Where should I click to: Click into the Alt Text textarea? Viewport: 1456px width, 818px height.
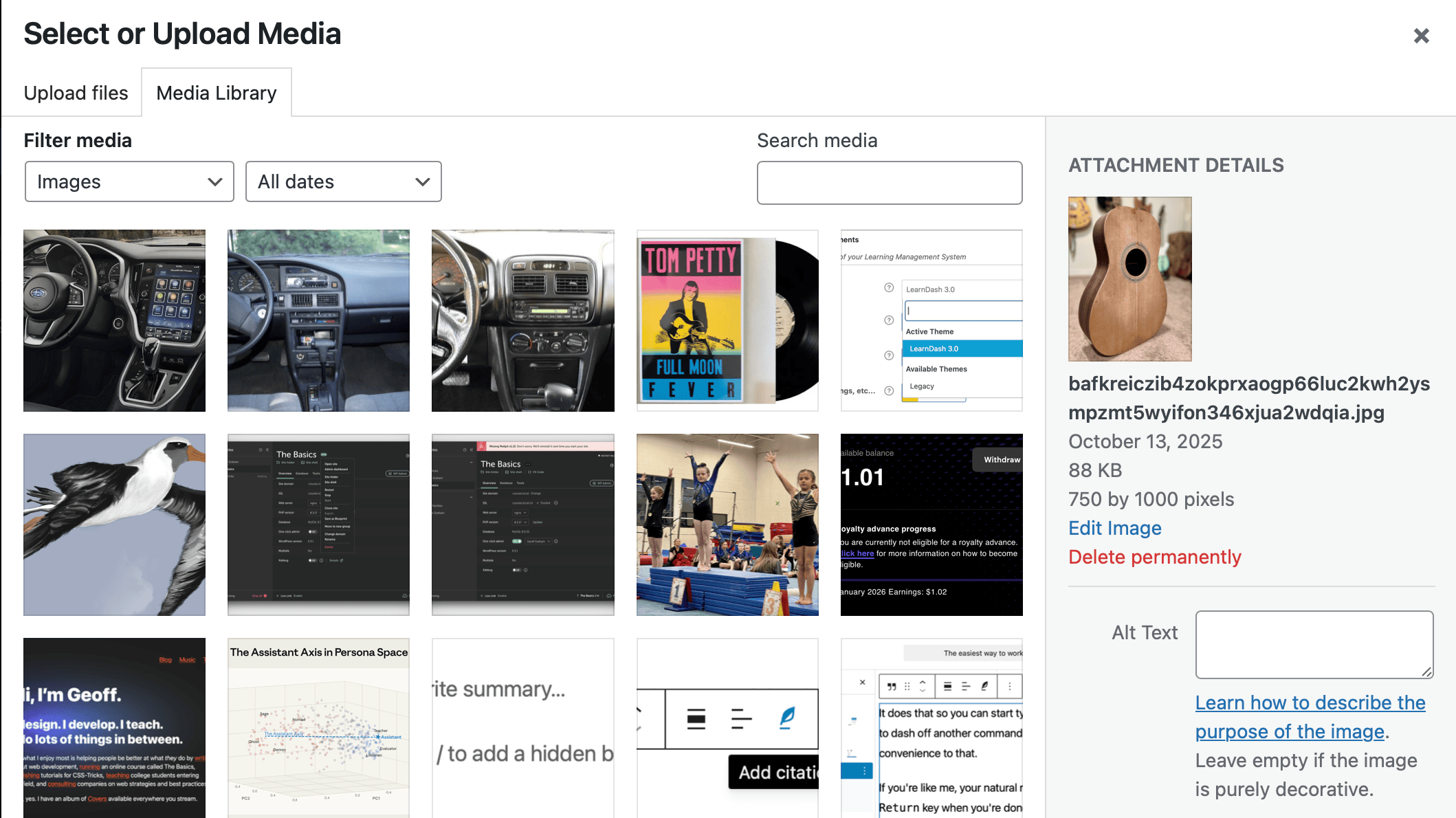tap(1314, 645)
